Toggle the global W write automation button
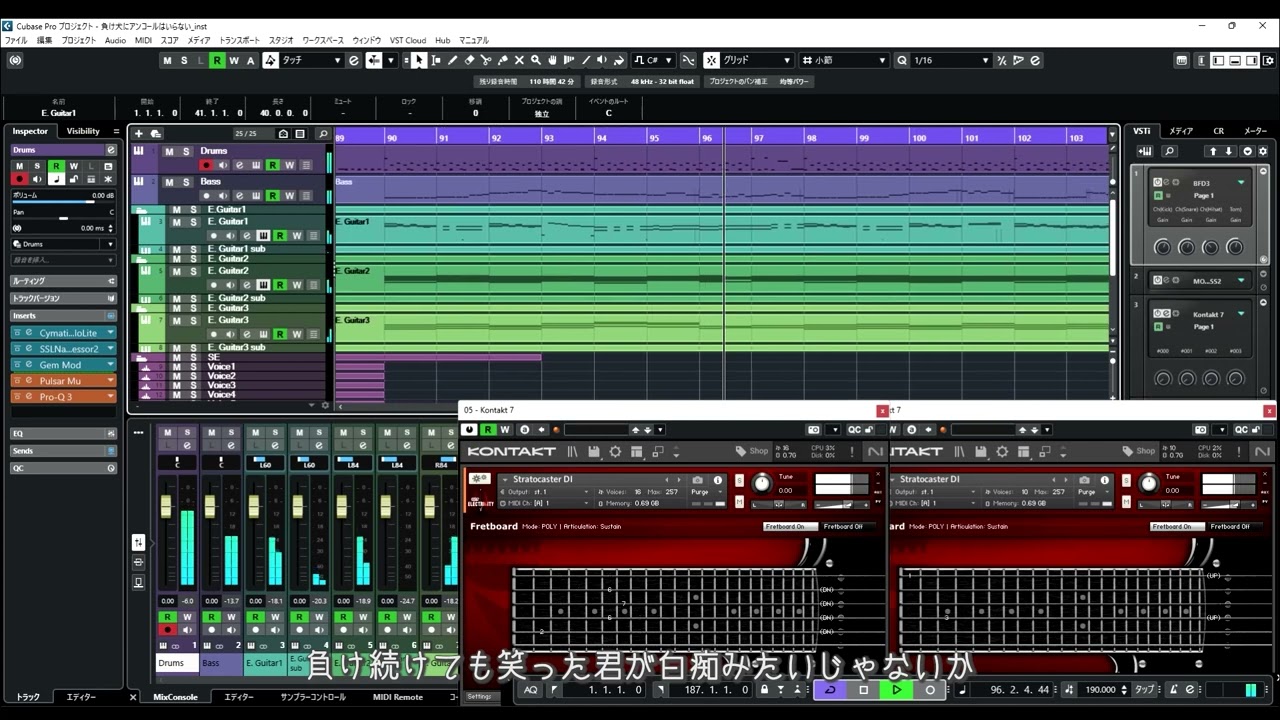 (234, 60)
